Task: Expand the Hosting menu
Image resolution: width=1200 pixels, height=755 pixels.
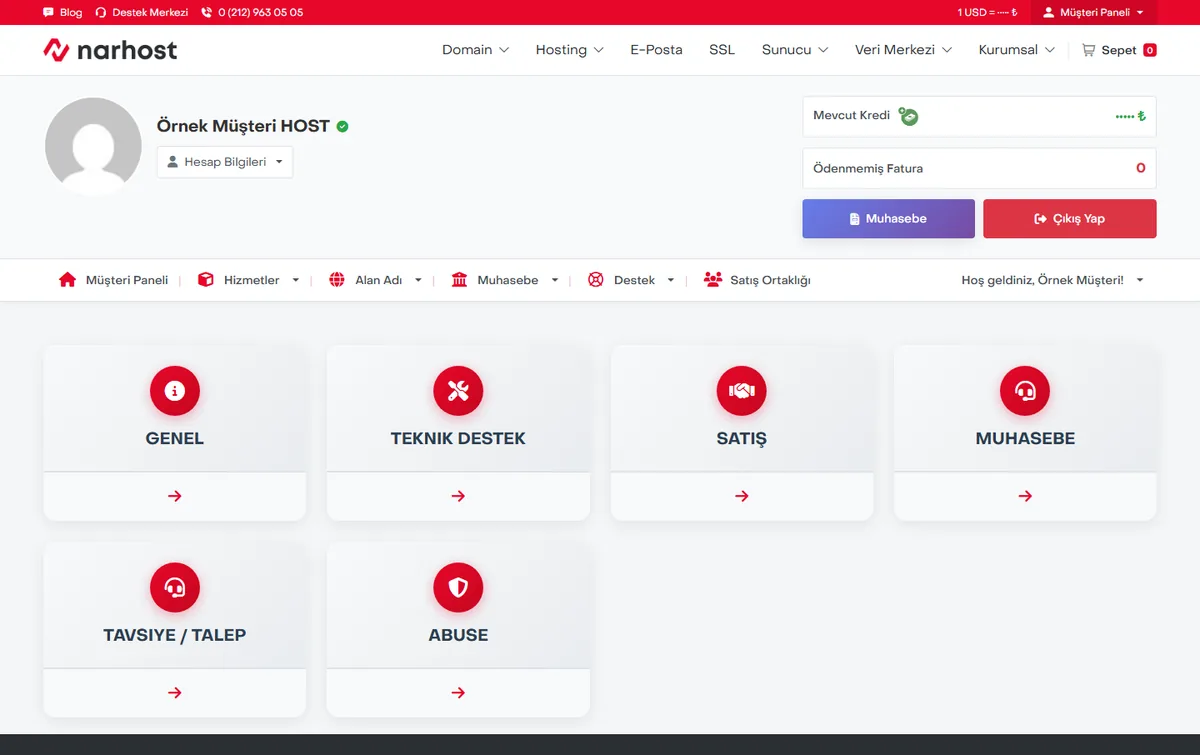Action: coord(569,50)
